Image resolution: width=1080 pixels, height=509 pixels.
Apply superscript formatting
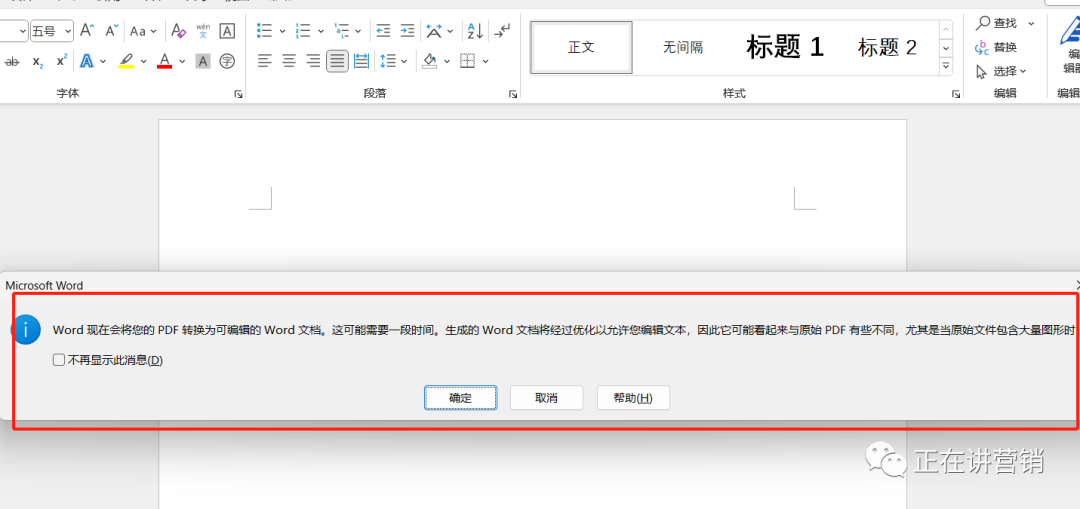click(x=61, y=61)
